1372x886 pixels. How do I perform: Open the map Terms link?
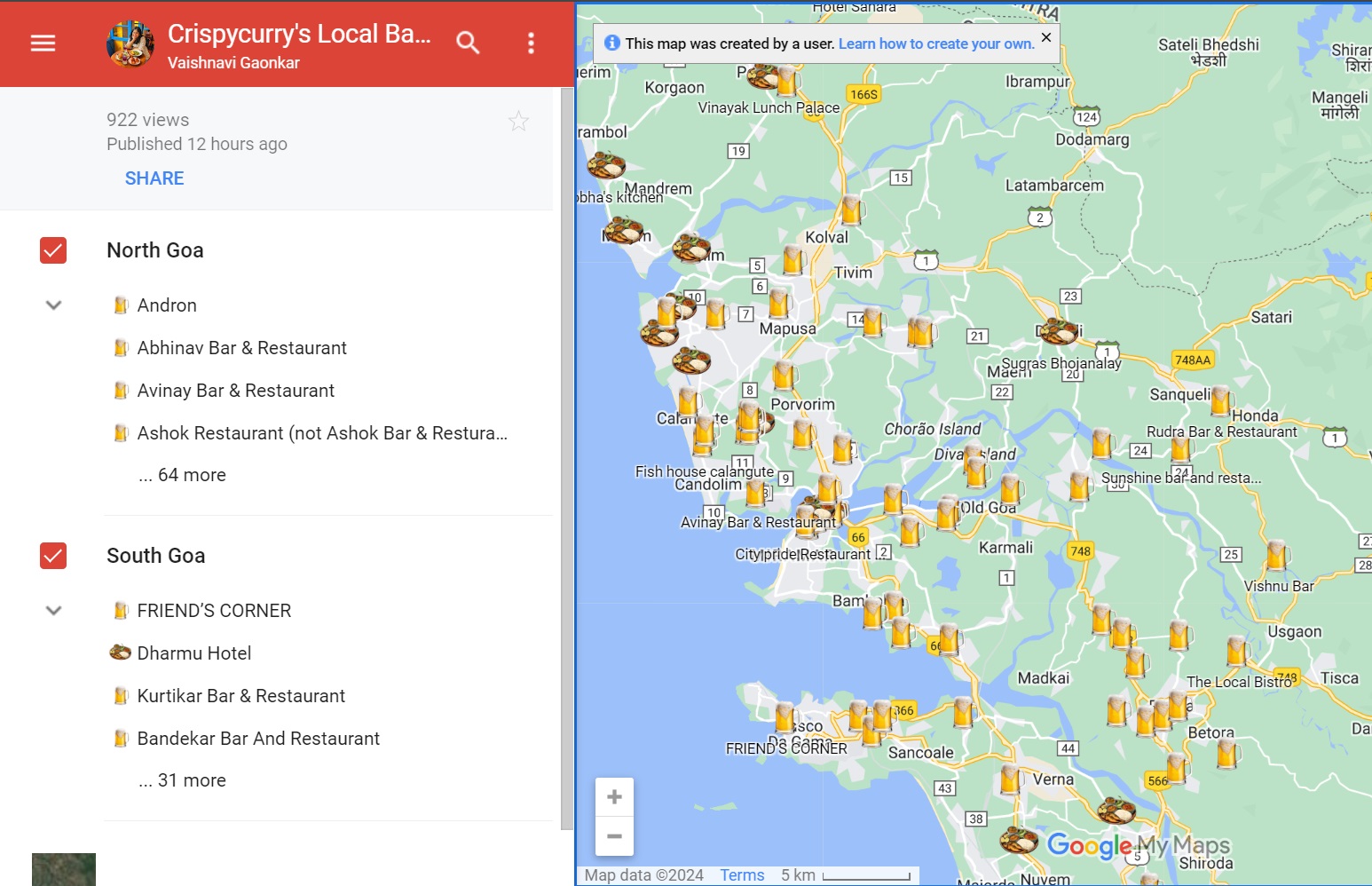click(x=742, y=875)
